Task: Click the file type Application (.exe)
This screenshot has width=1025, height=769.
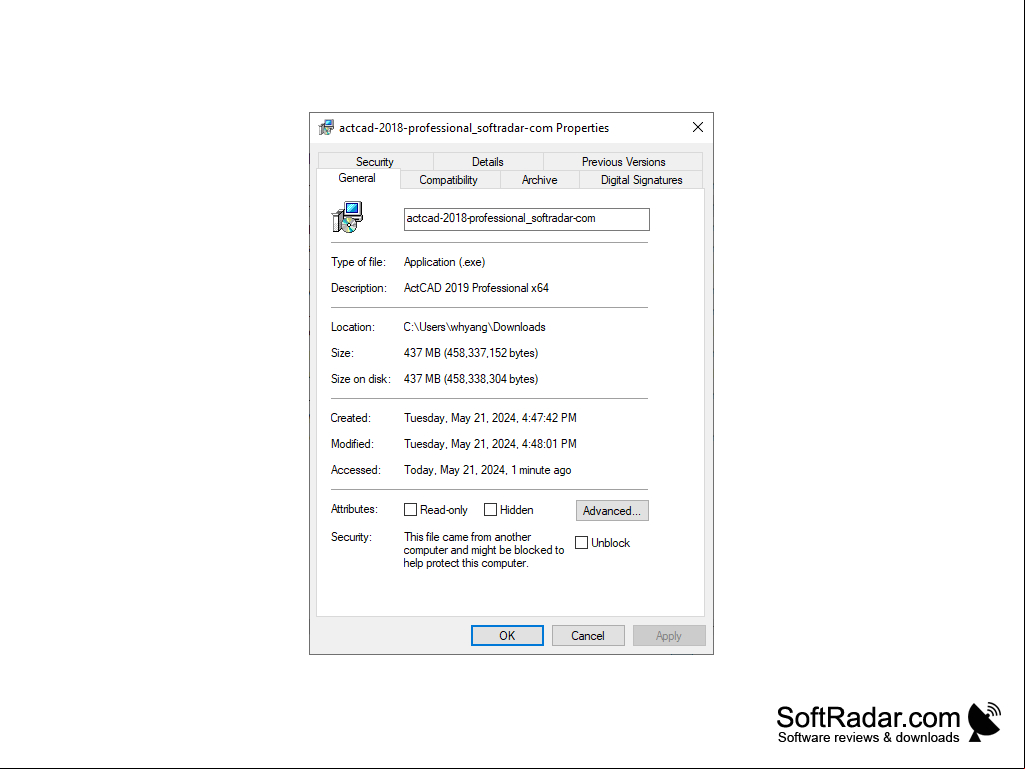Action: 445,262
